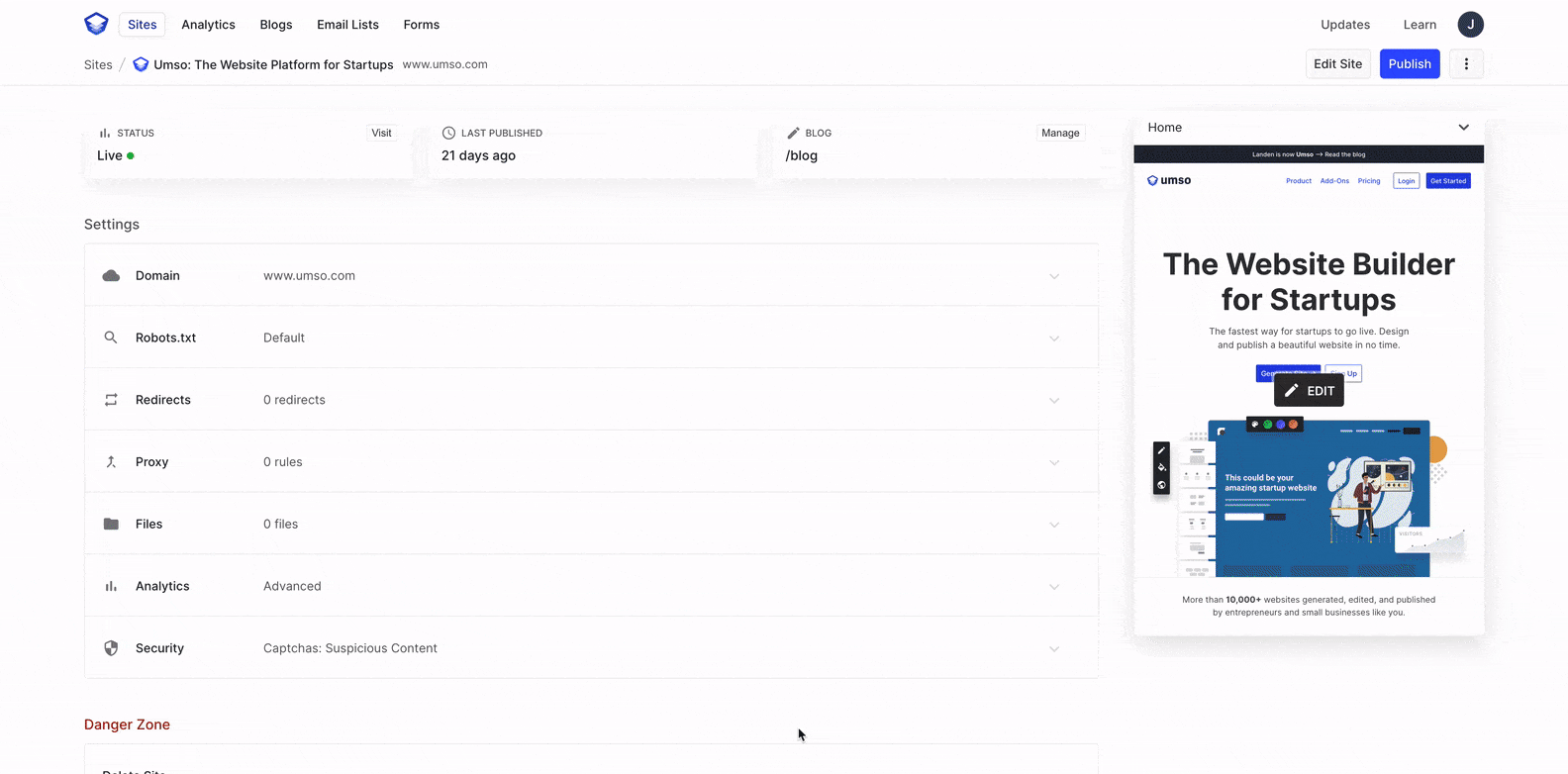Open the three-dot more options menu
This screenshot has width=1568, height=774.
click(x=1466, y=64)
